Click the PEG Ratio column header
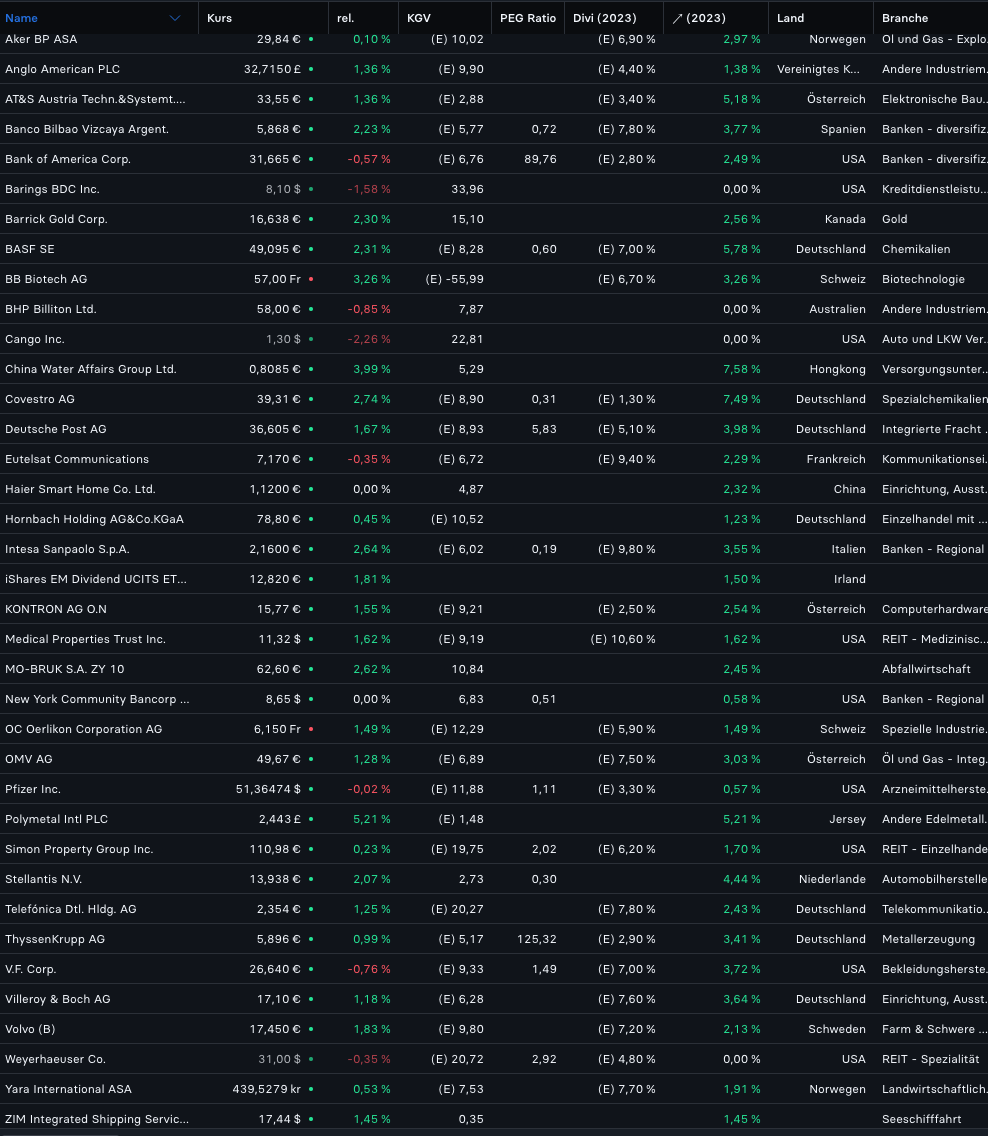988x1136 pixels. [527, 17]
